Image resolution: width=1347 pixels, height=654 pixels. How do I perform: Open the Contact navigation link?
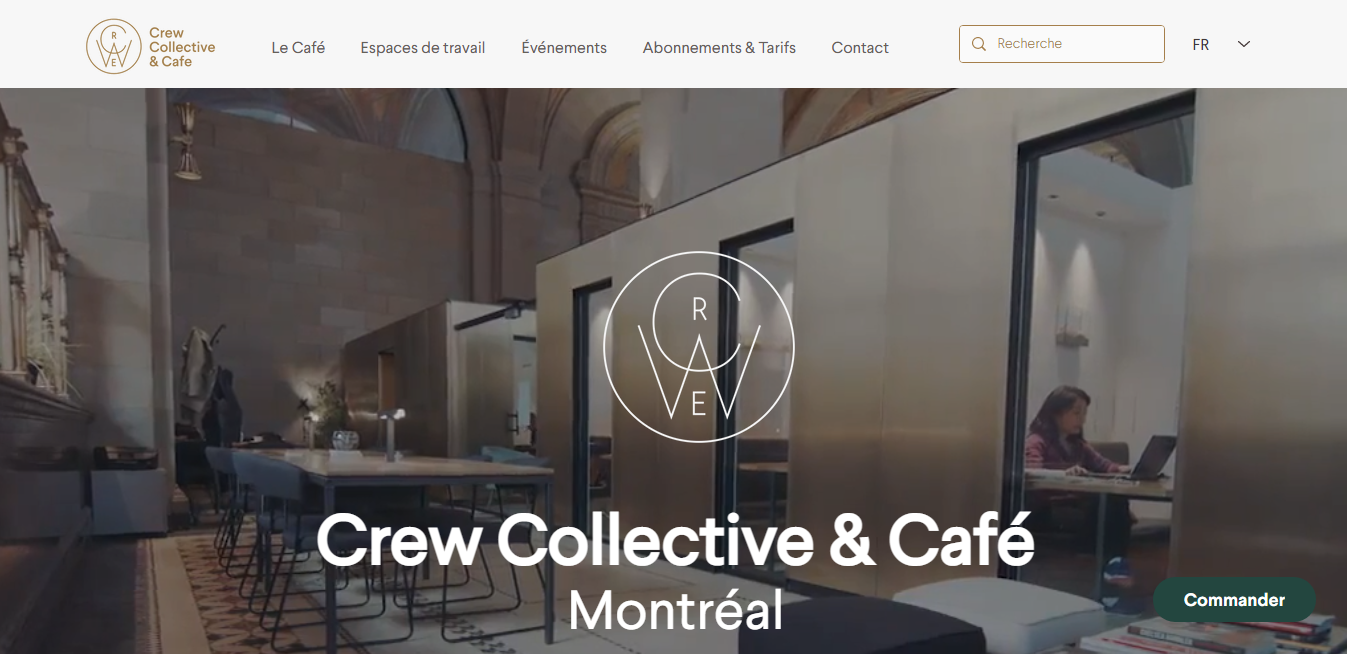(860, 47)
